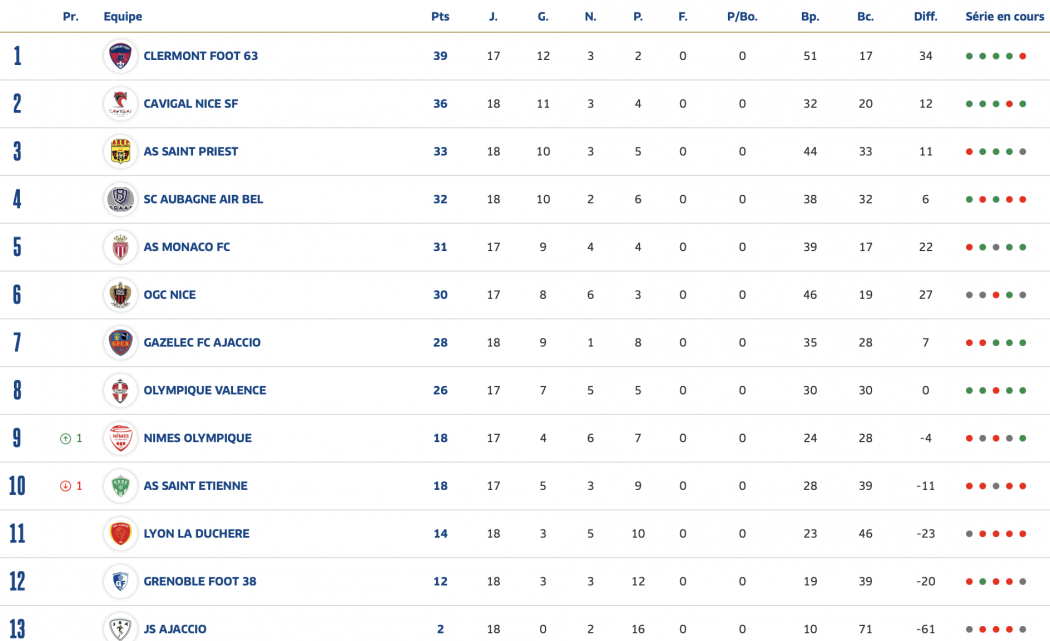The image size is (1050, 641).
Task: Click the Série en cours column header
Action: coord(1004,17)
